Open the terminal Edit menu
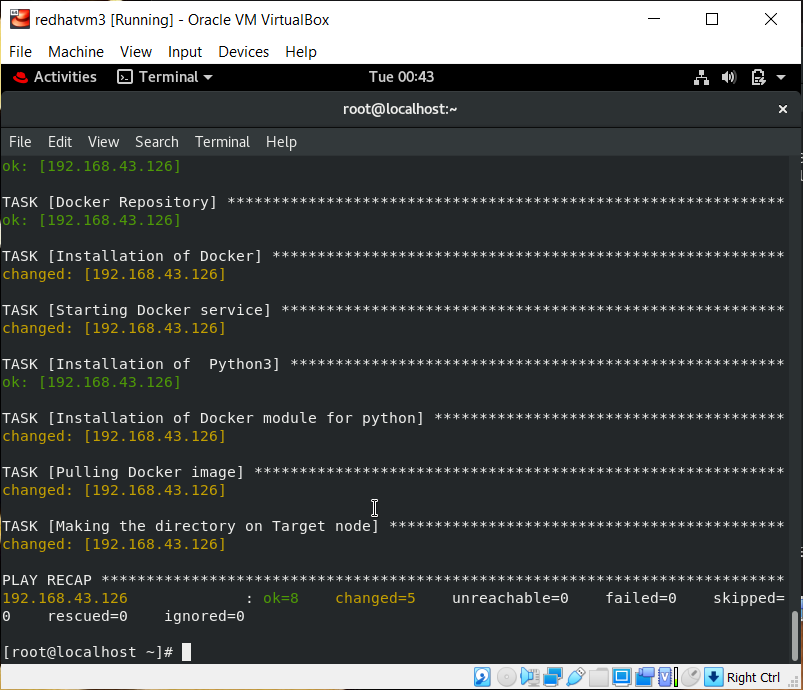The image size is (803, 690). (60, 142)
